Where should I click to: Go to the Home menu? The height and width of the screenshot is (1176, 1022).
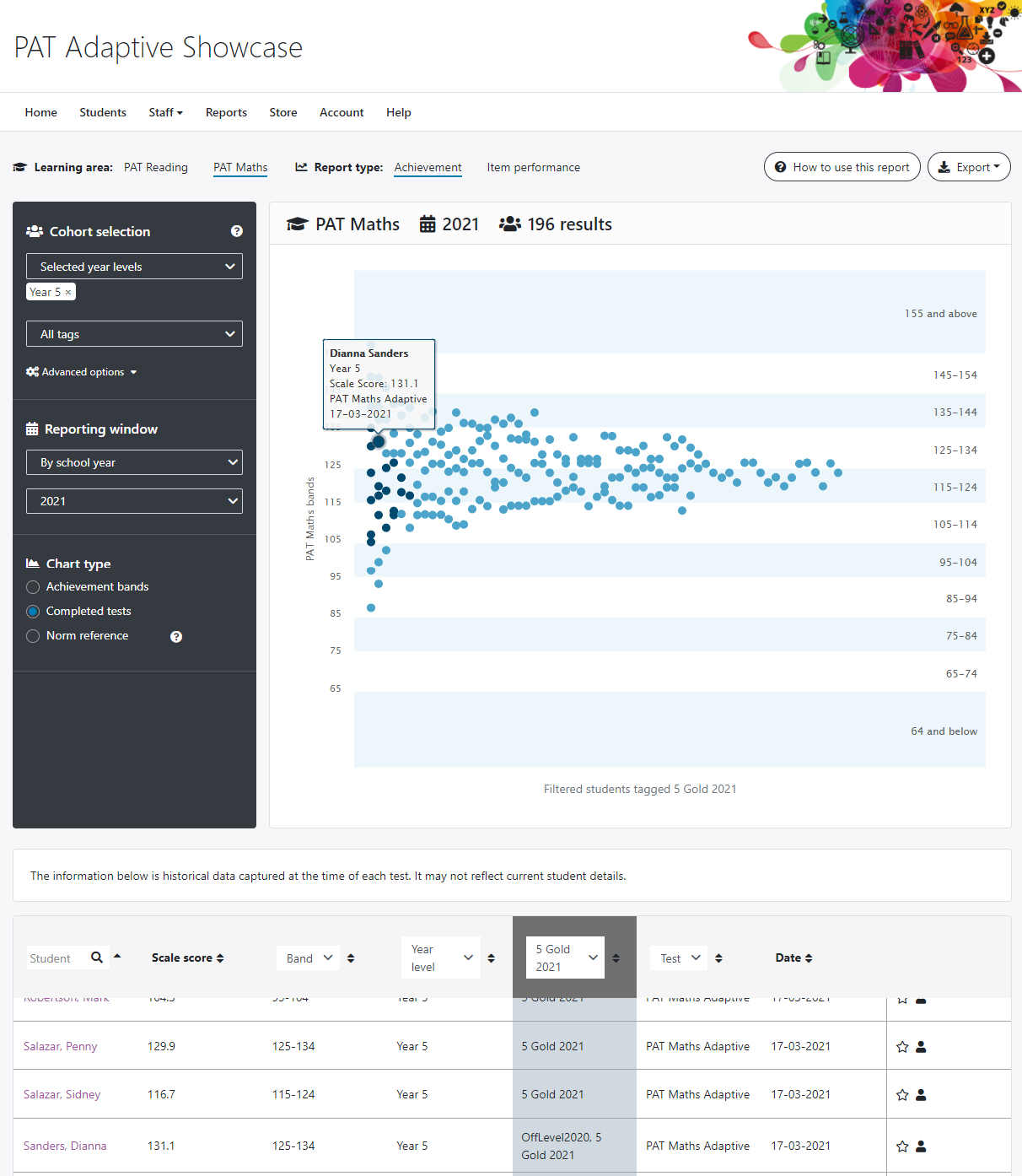pyautogui.click(x=41, y=112)
